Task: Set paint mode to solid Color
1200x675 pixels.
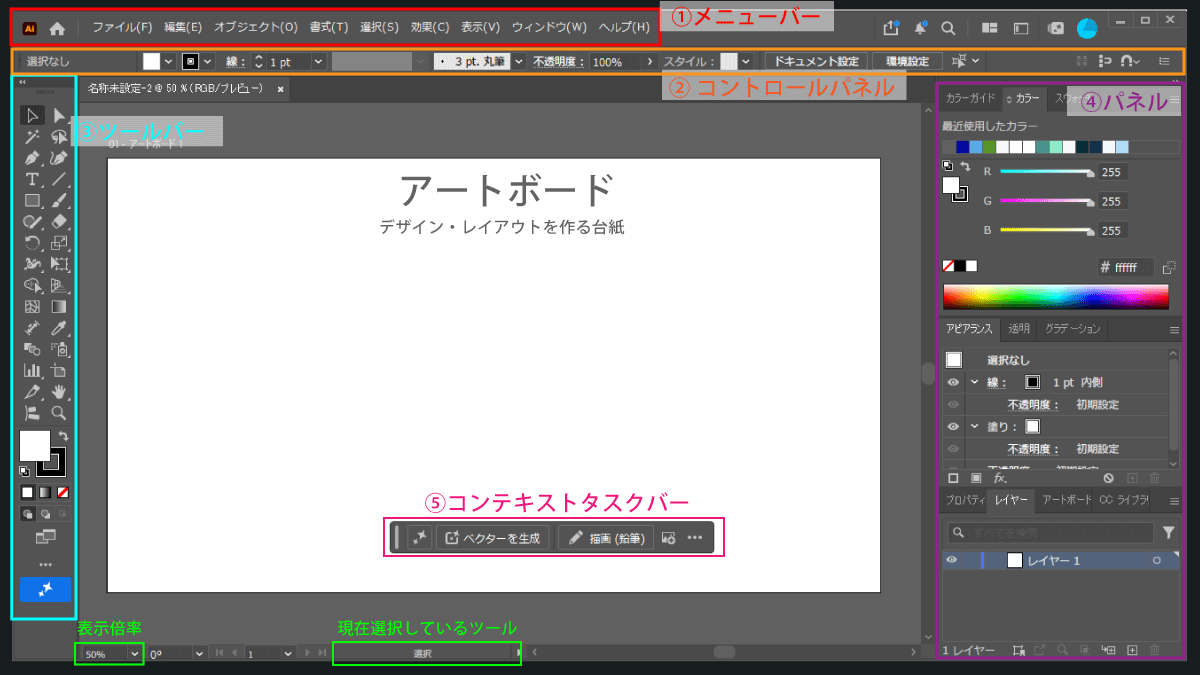Action: point(28,492)
